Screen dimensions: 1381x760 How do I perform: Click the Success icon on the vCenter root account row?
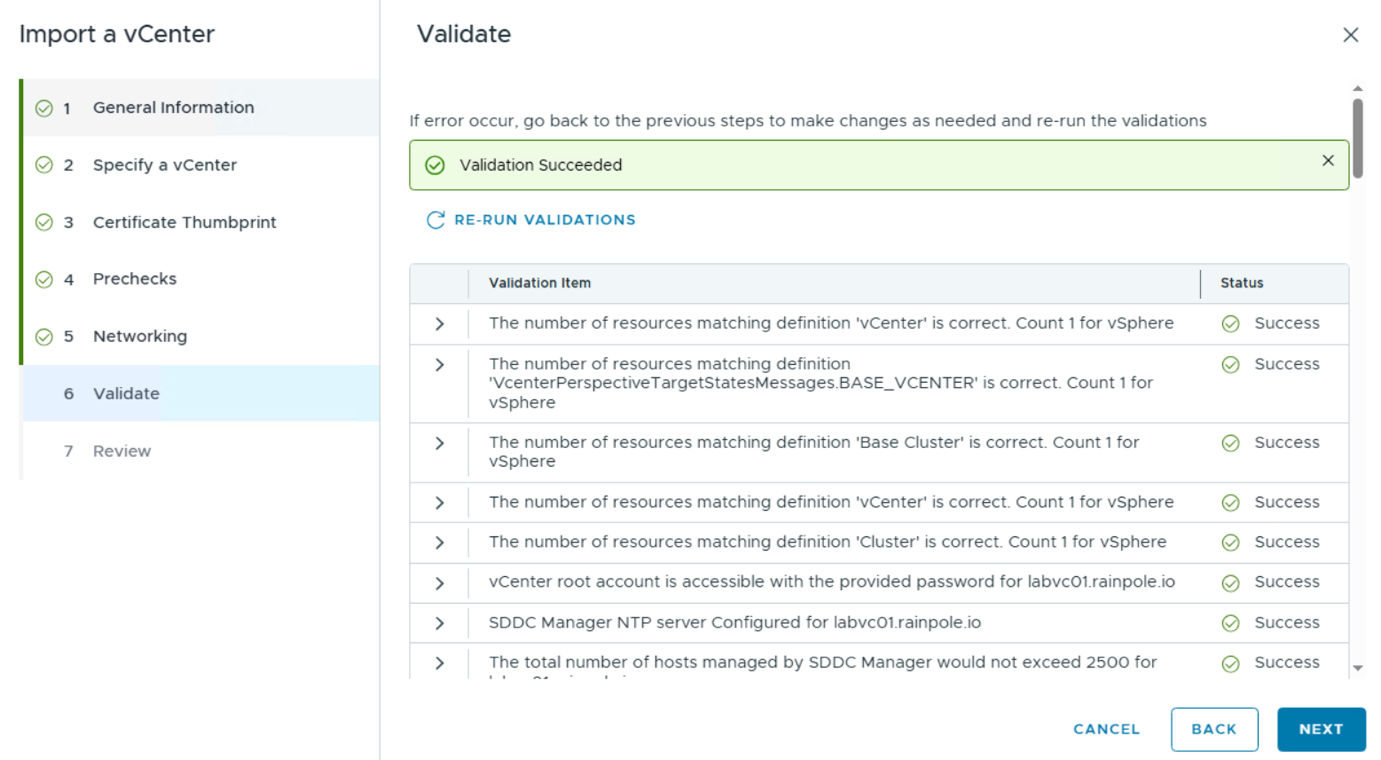click(1230, 582)
